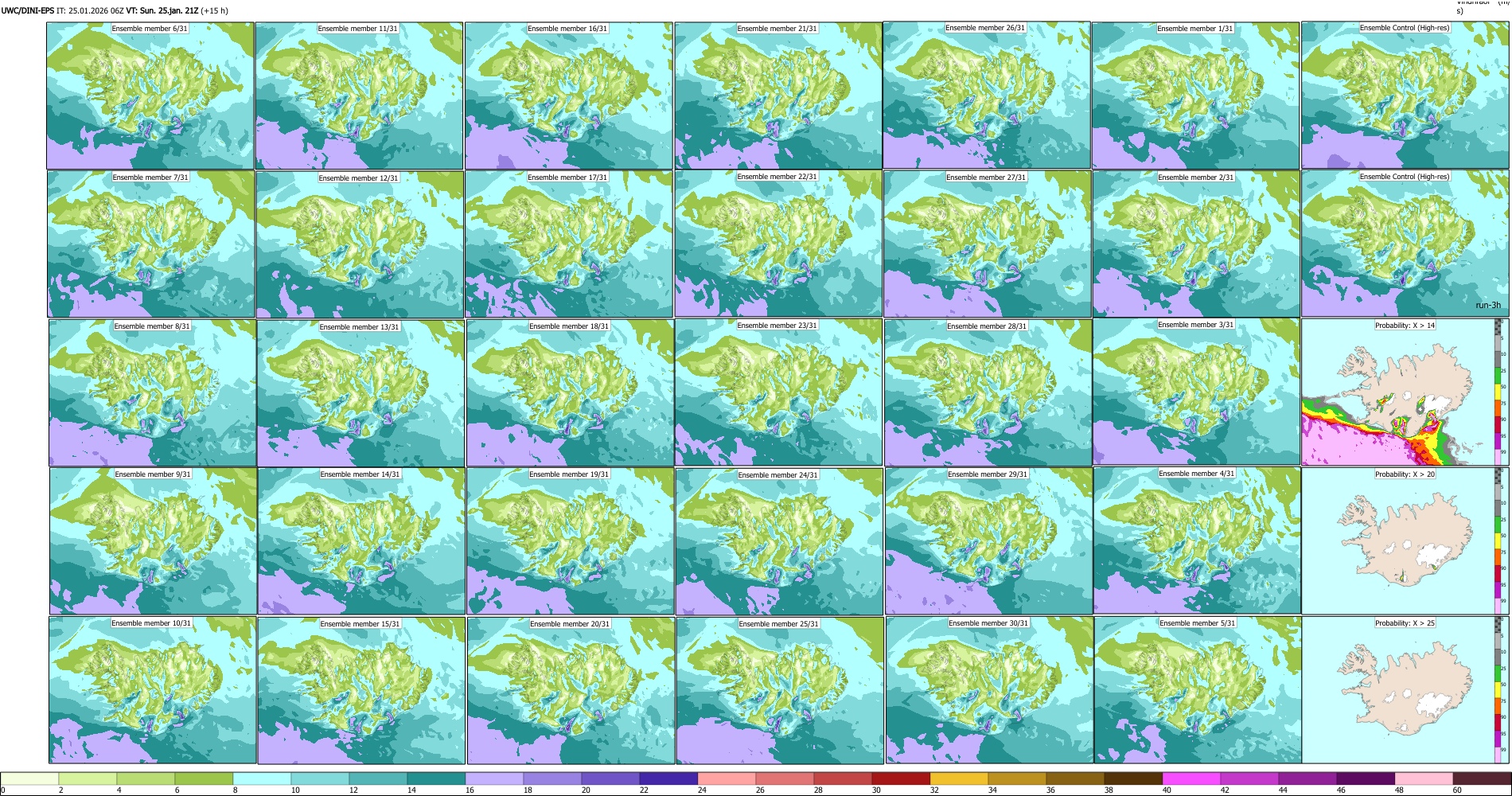Click the 22–24 m/s dark blue swatch
The width and height of the screenshot is (1512, 796).
(668, 779)
